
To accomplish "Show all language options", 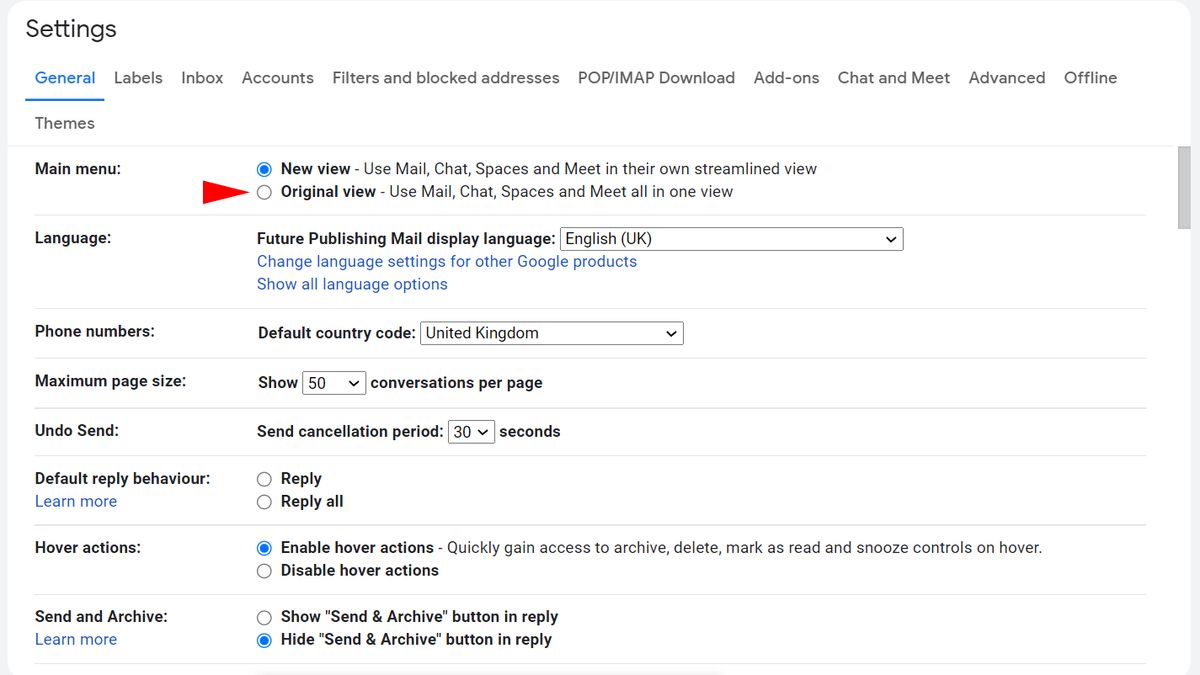I will [x=352, y=284].
